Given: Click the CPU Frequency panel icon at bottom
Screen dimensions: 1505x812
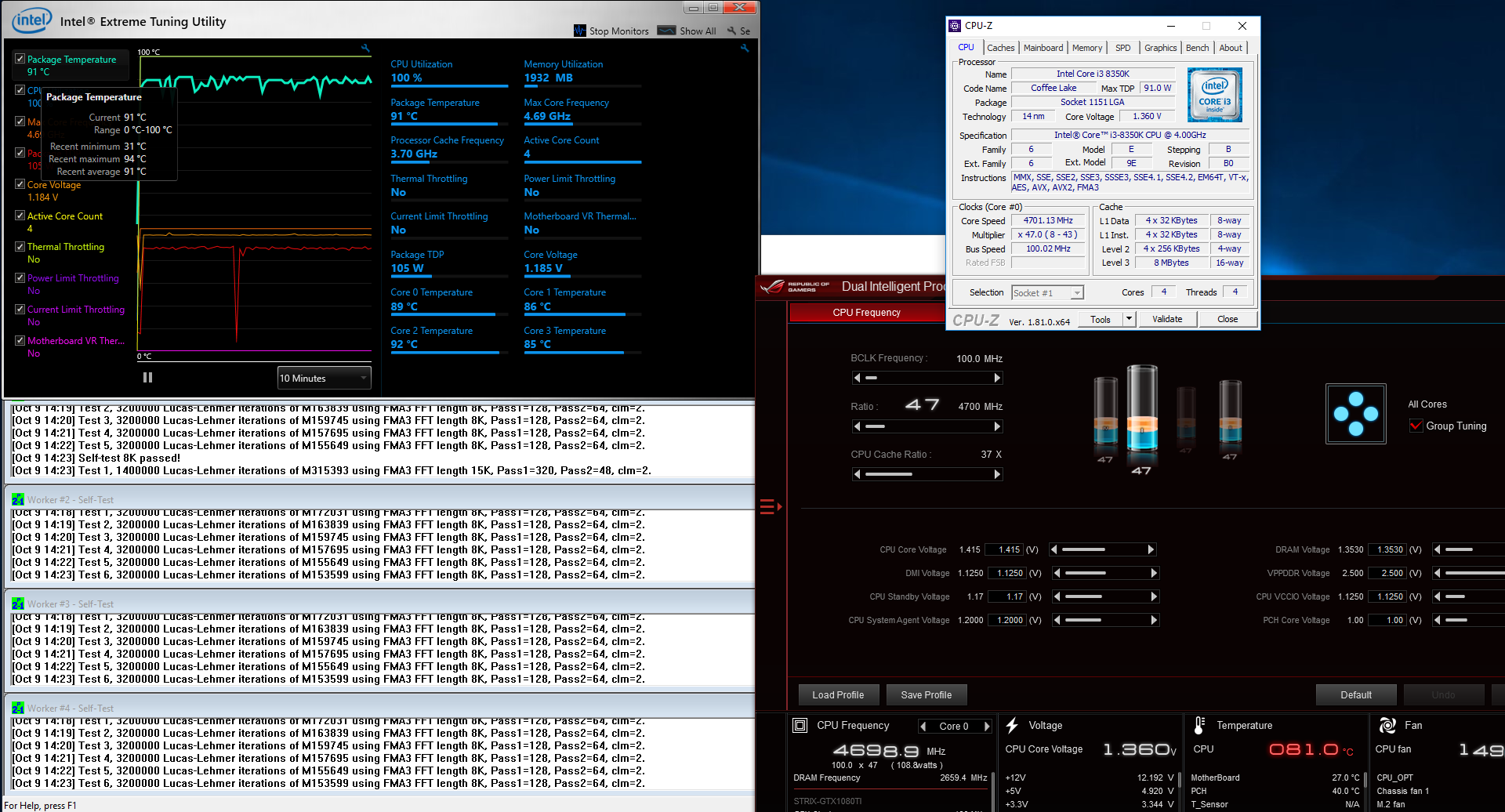Looking at the screenshot, I should coord(800,725).
